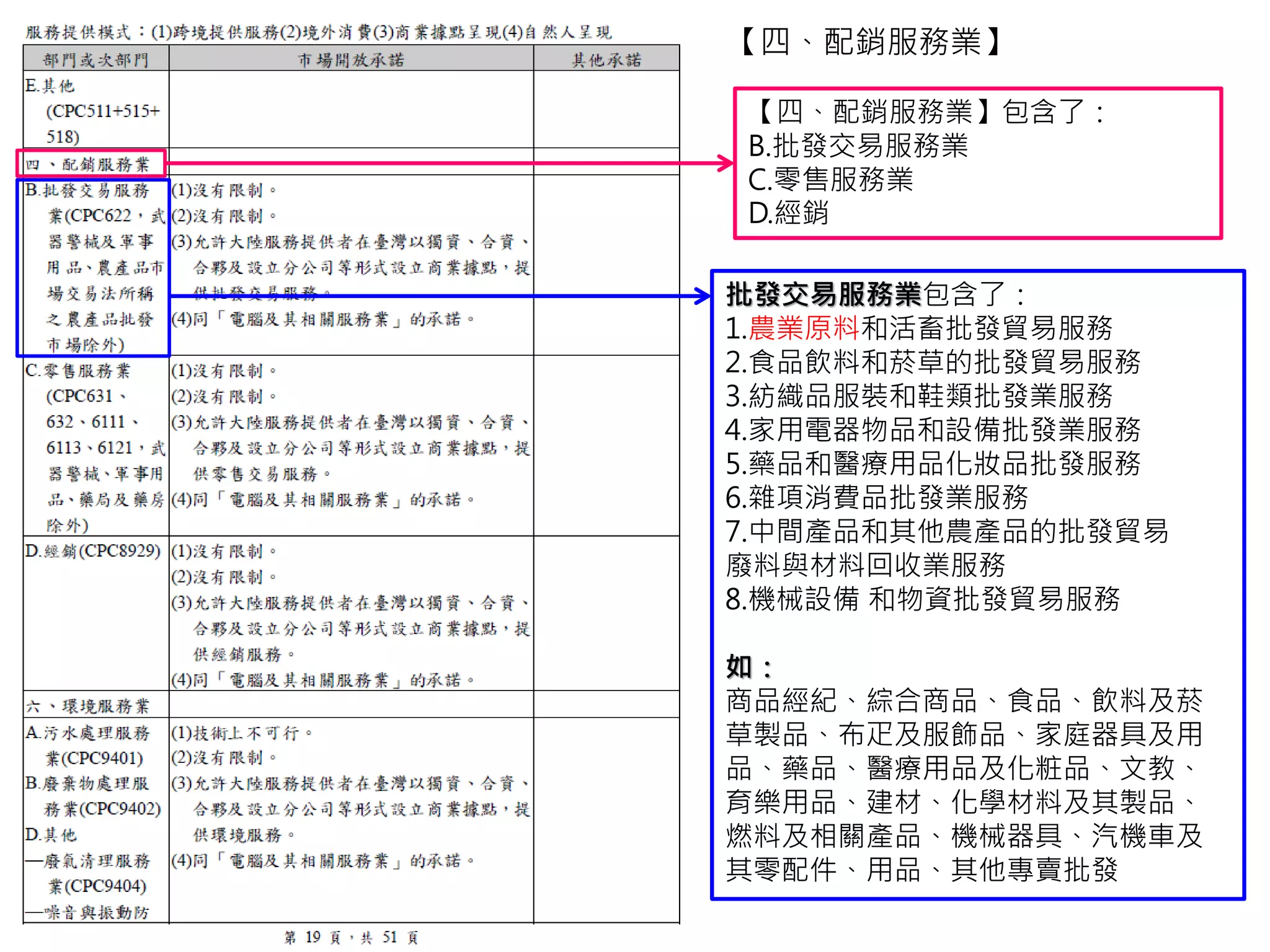Click the text (CPC511+515+
Screen dimensions: 1270x952
pyautogui.click(x=103, y=111)
